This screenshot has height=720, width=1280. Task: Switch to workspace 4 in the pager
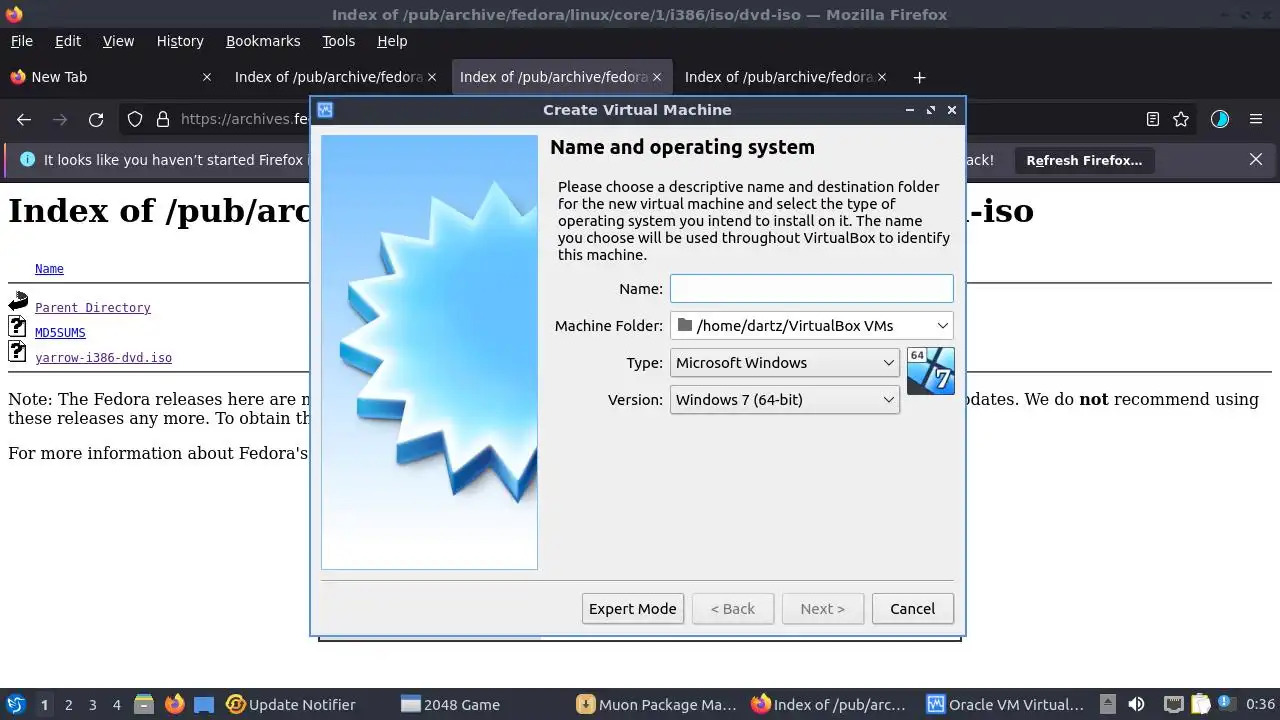click(x=116, y=705)
